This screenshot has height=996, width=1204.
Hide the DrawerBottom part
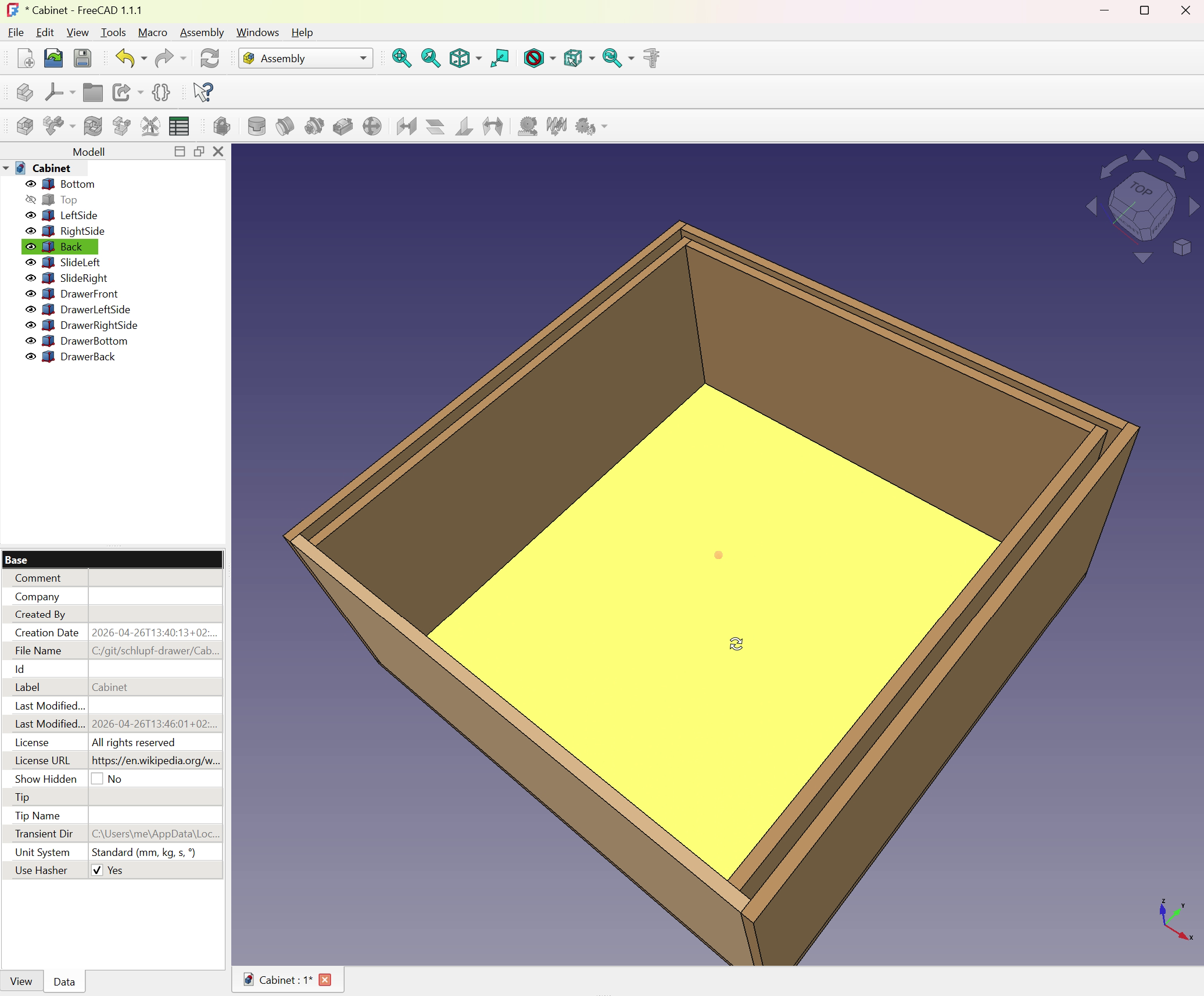[x=31, y=341]
